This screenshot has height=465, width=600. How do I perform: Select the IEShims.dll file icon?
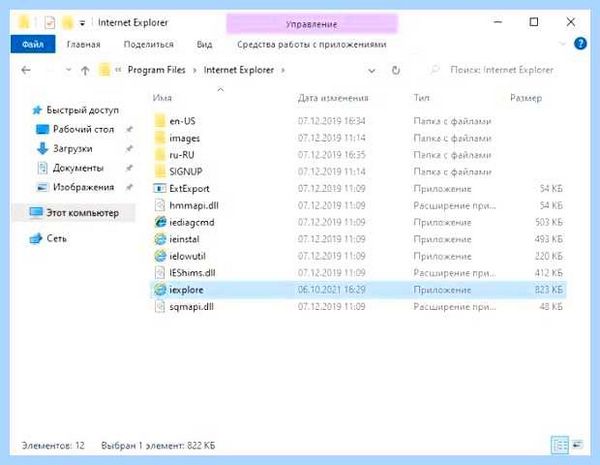(160, 273)
